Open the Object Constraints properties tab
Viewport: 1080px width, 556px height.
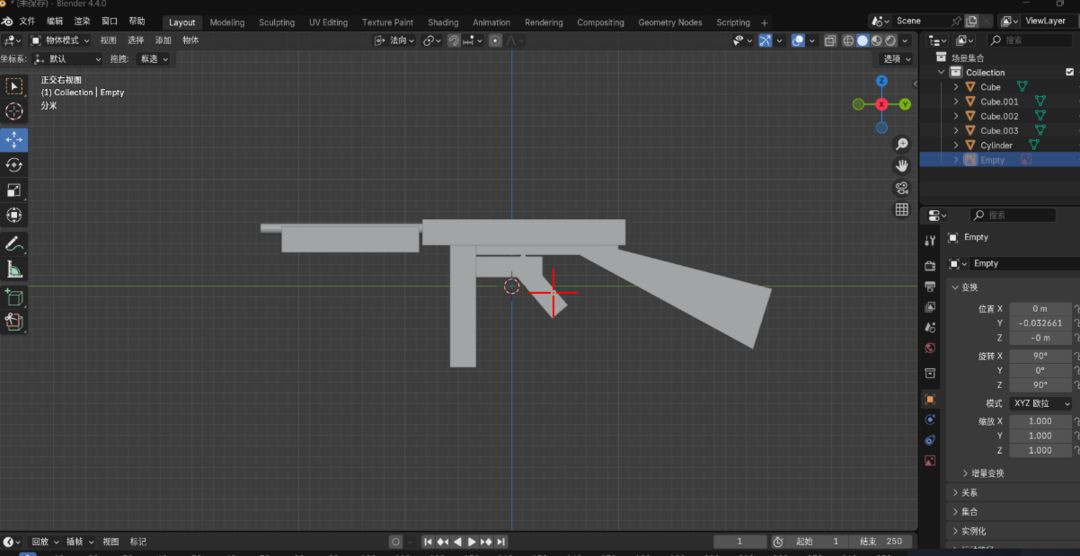click(930, 440)
